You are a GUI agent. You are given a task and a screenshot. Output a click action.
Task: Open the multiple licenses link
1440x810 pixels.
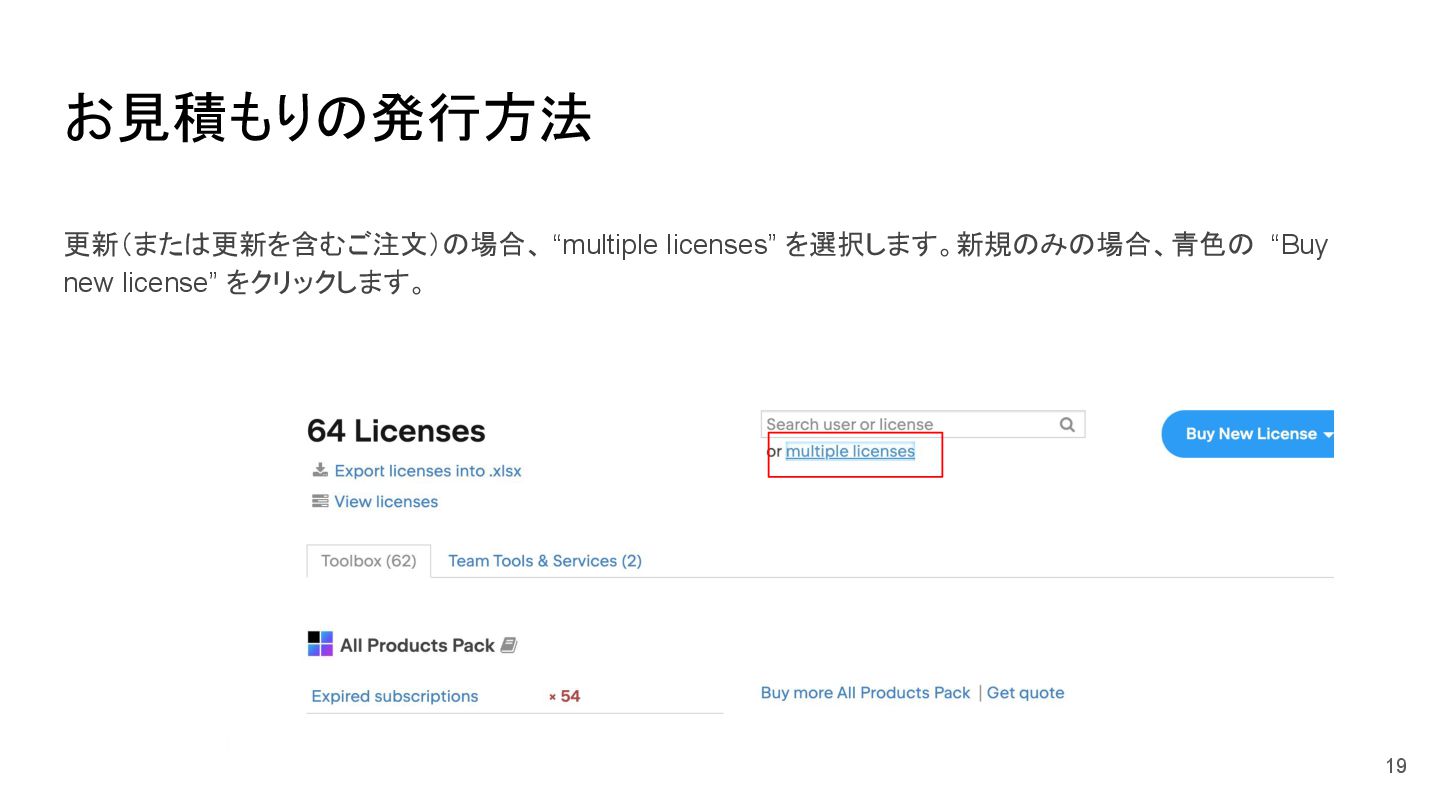[x=850, y=451]
